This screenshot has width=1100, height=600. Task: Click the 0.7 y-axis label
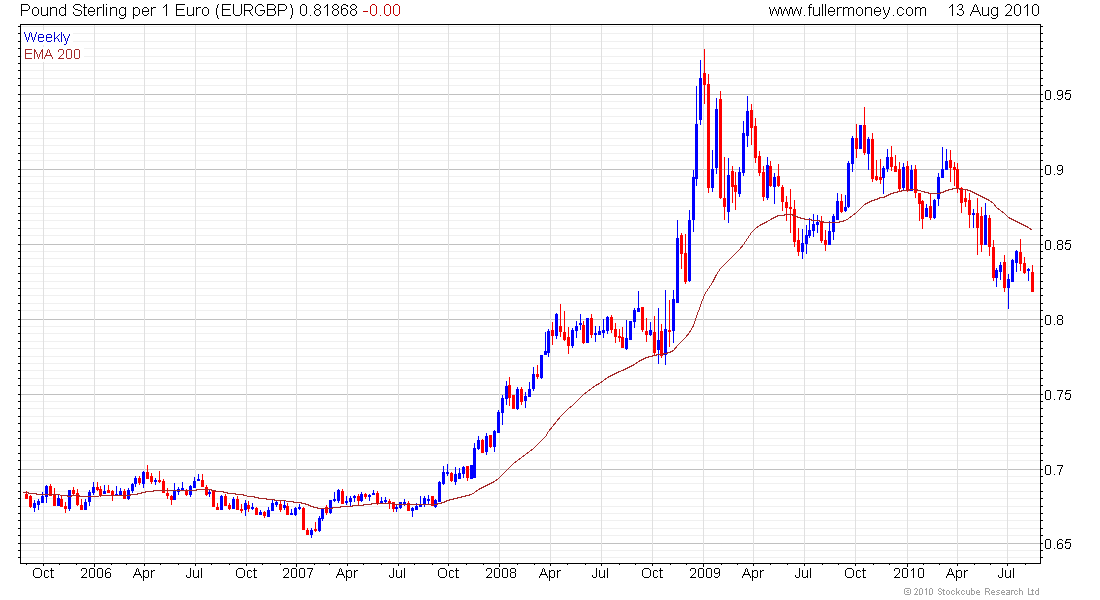(x=1054, y=469)
